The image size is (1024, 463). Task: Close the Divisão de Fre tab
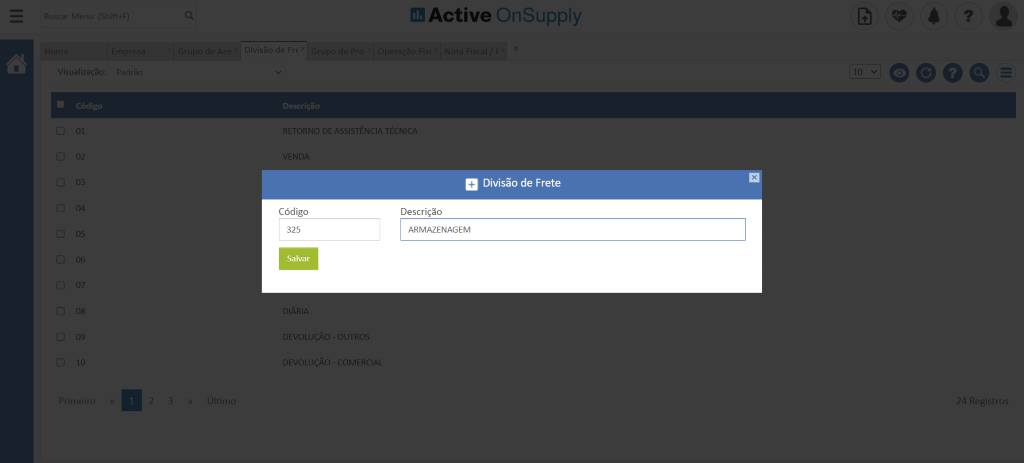tap(302, 49)
